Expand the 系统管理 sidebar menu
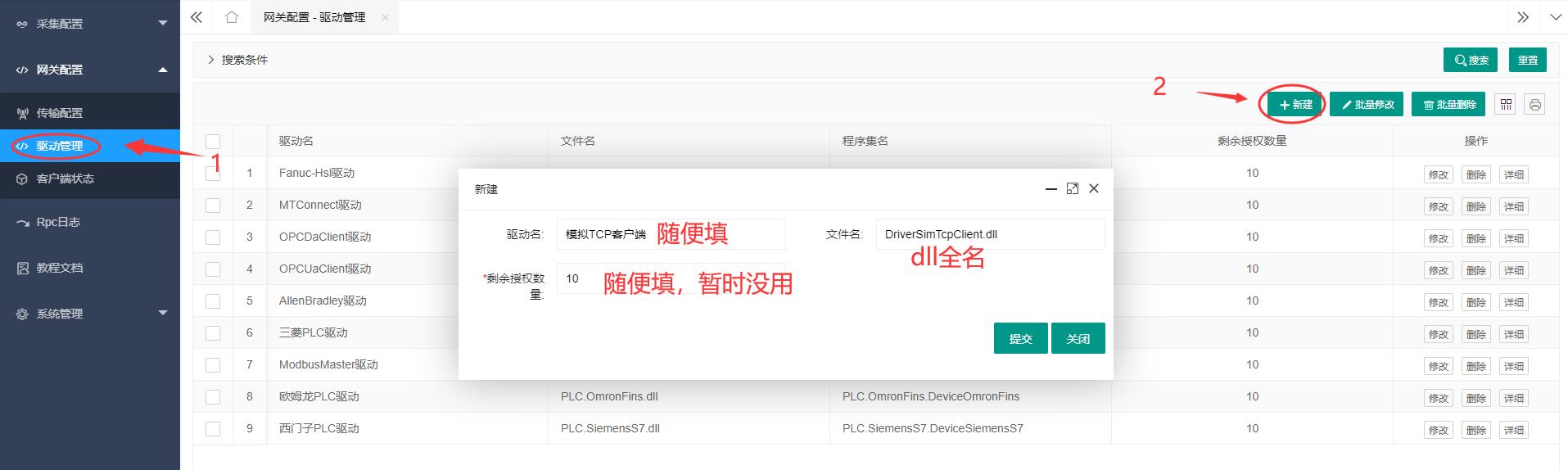 click(x=90, y=314)
